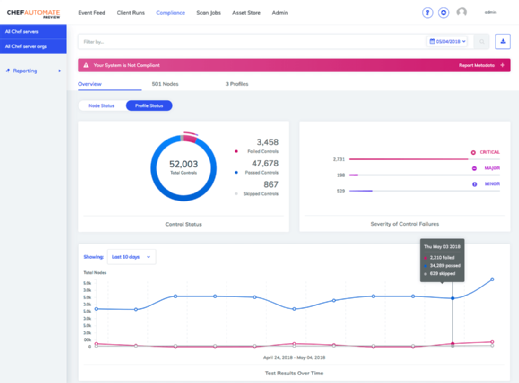Click the Control Status title
The height and width of the screenshot is (383, 519).
point(184,224)
